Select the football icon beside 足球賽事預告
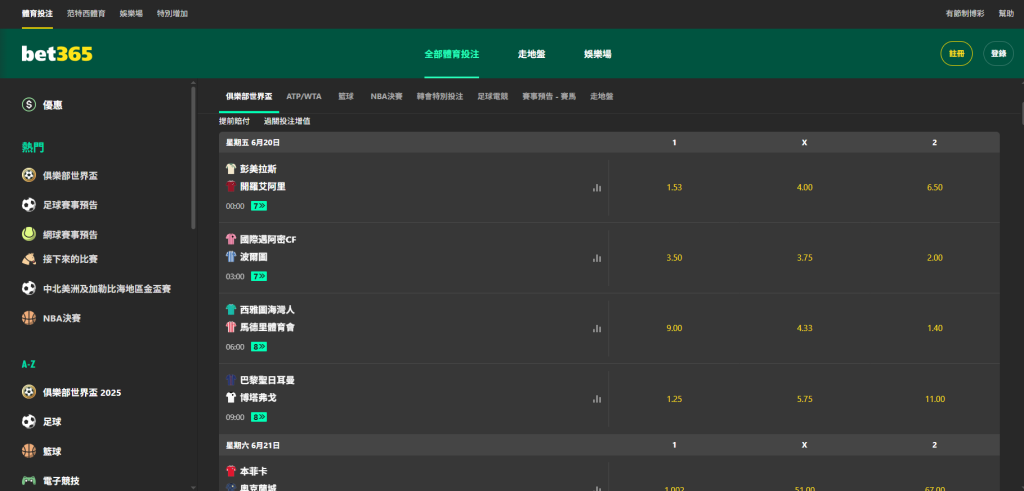Screen dimensions: 1024x491 pyautogui.click(x=29, y=205)
